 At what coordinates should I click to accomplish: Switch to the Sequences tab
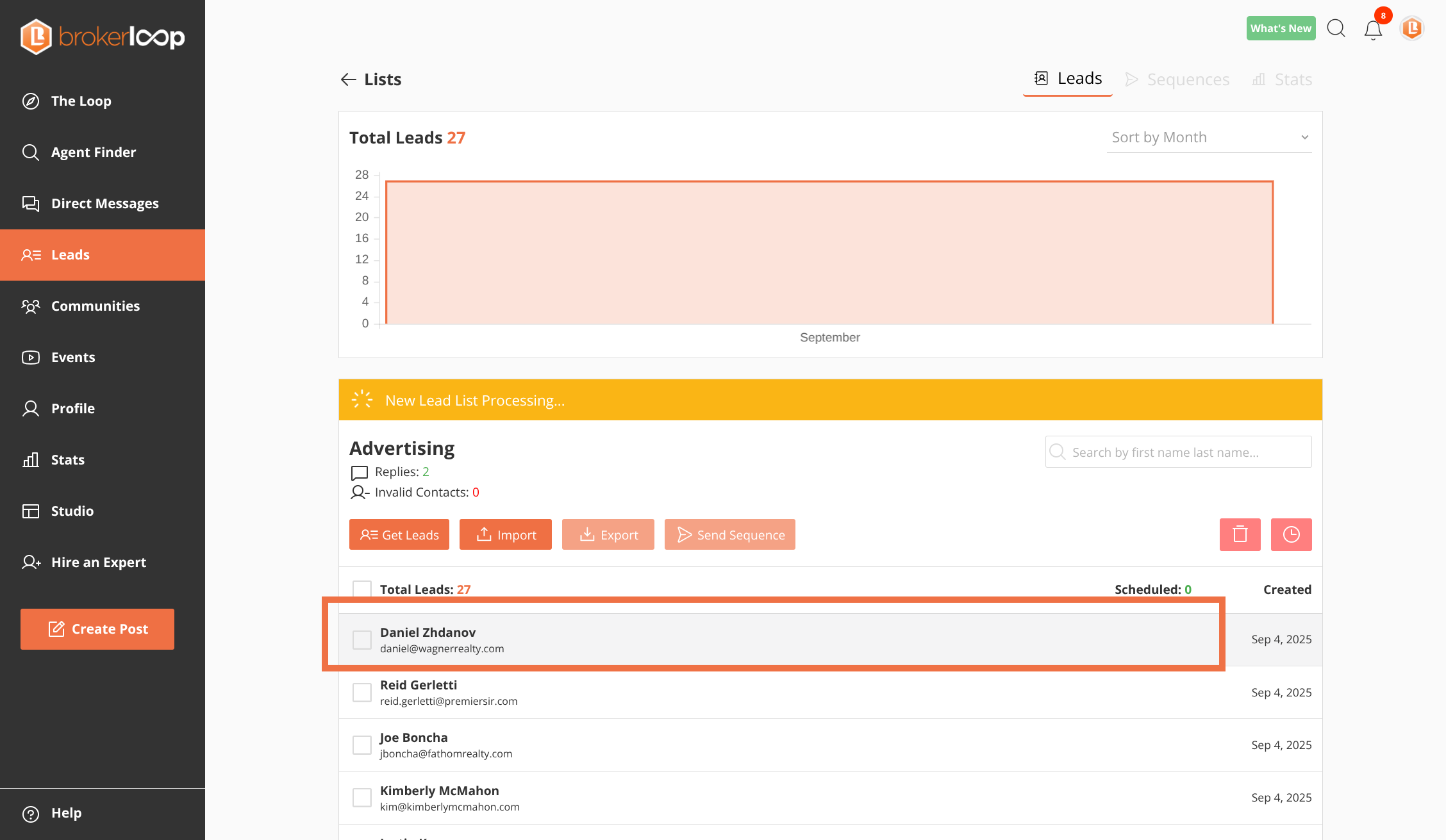click(x=1177, y=79)
